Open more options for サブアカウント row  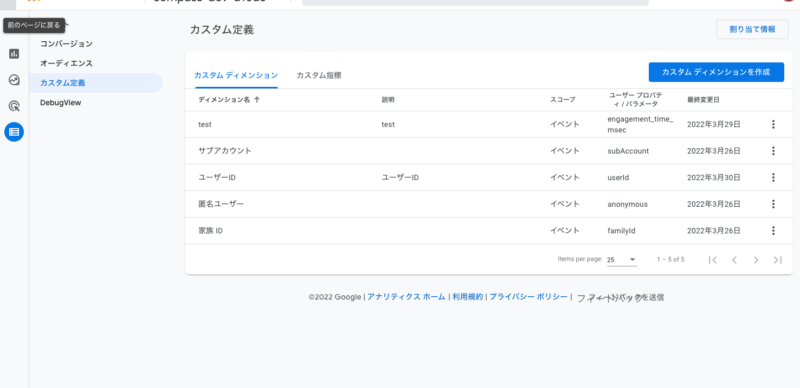[x=773, y=151]
